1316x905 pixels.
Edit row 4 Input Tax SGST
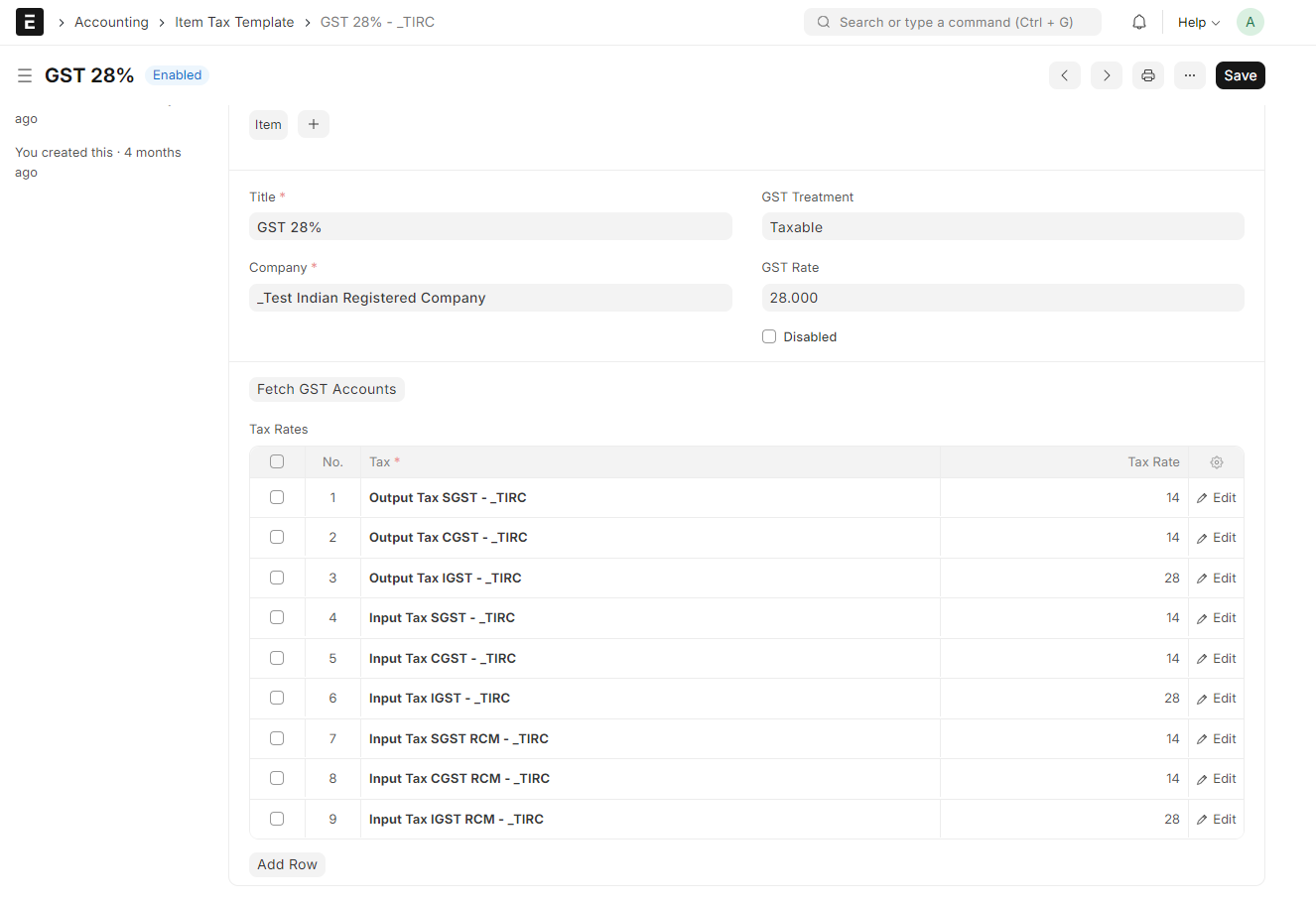click(x=1217, y=618)
